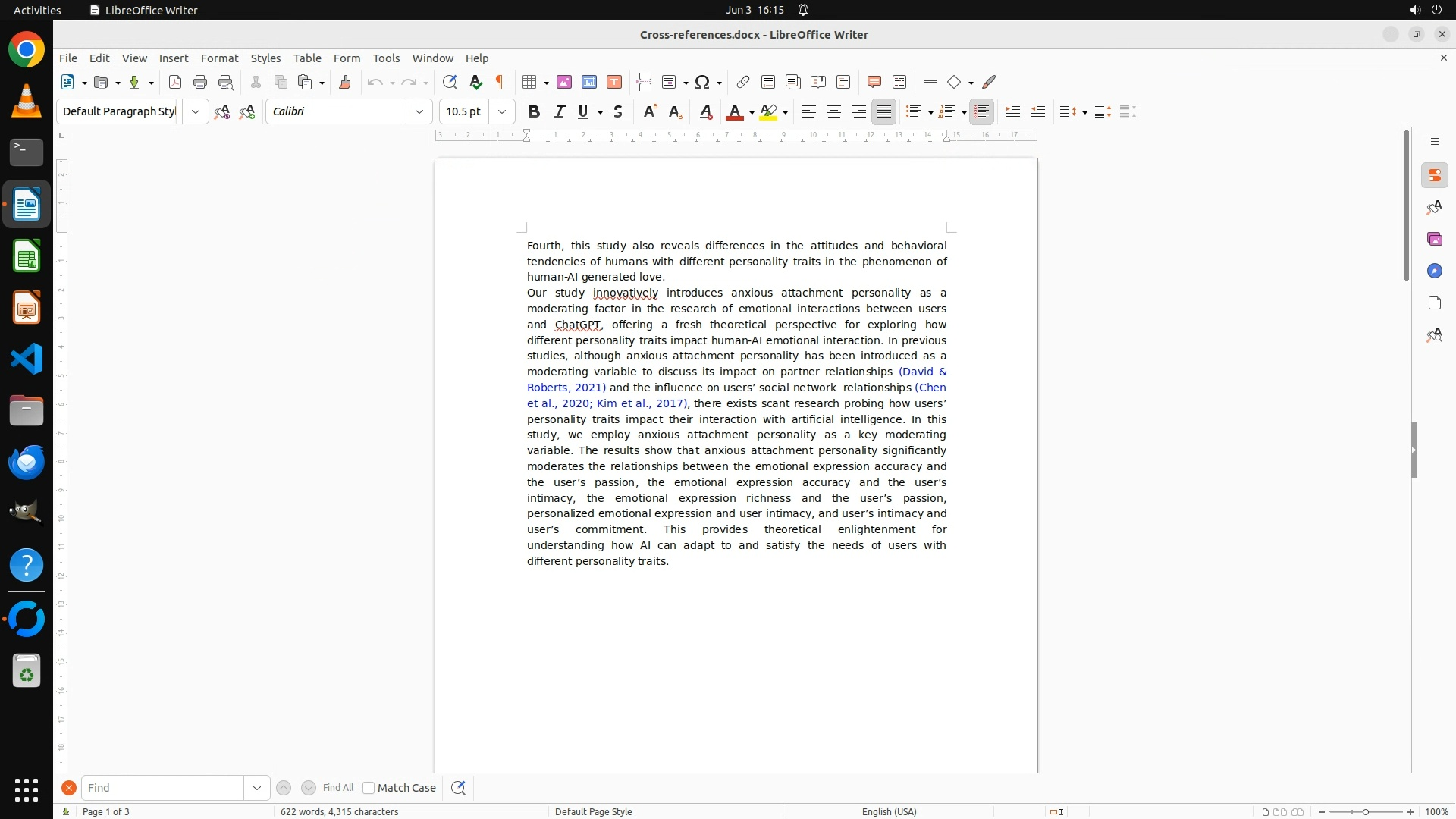Click the Clone Formatting paintbrush icon

click(x=345, y=82)
